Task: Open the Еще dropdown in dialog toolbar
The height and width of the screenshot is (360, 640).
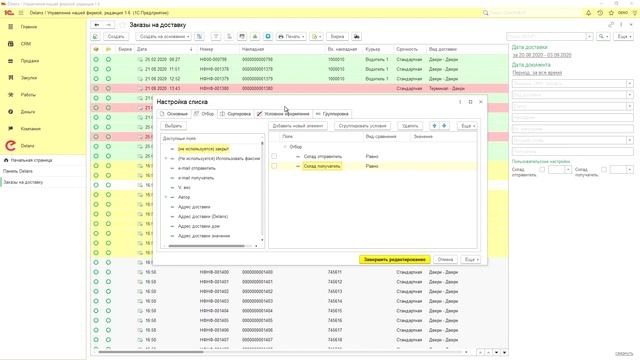Action: [x=467, y=126]
